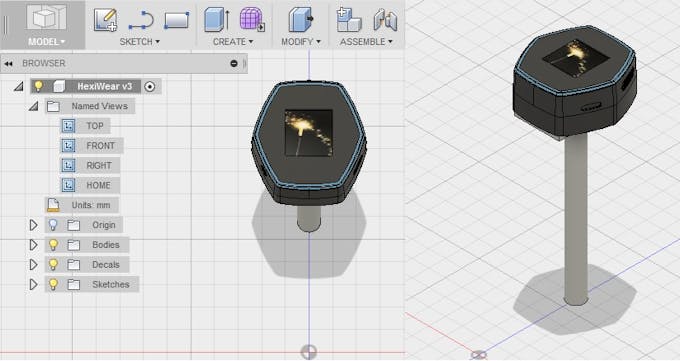The height and width of the screenshot is (361, 680).
Task: Hide the Bodies folder via lightbulb
Action: (53, 245)
